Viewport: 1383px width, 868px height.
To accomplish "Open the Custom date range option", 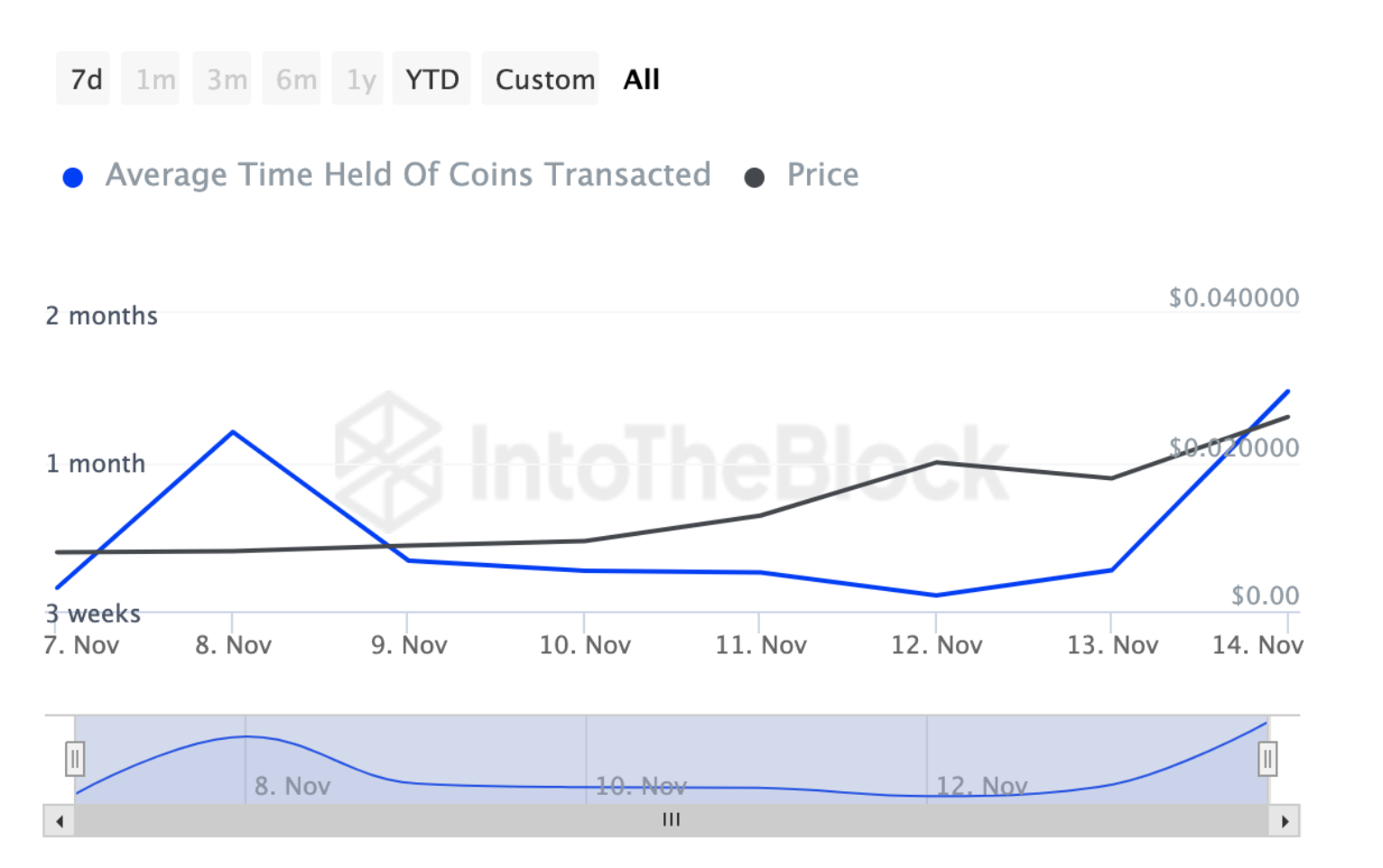I will tap(543, 79).
